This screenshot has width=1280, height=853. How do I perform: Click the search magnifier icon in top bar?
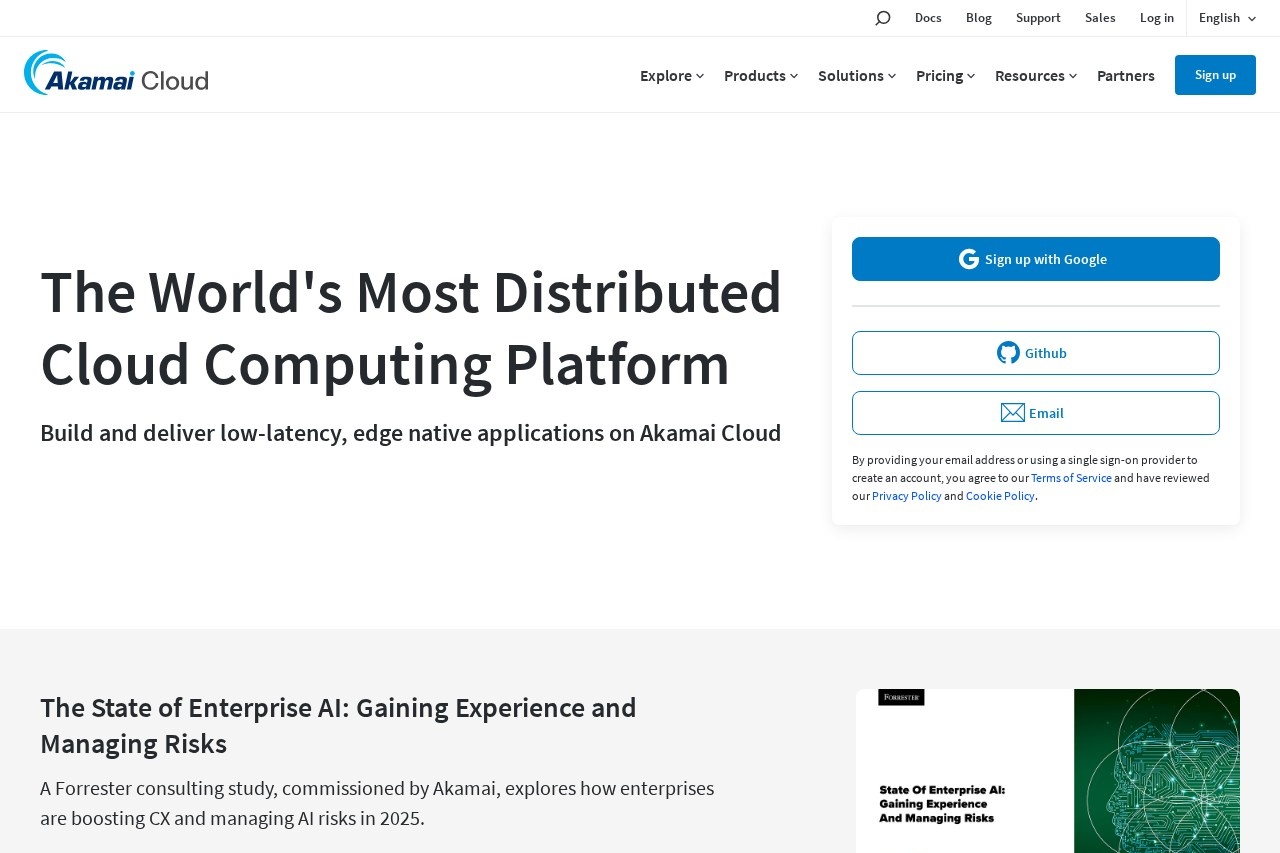point(882,17)
